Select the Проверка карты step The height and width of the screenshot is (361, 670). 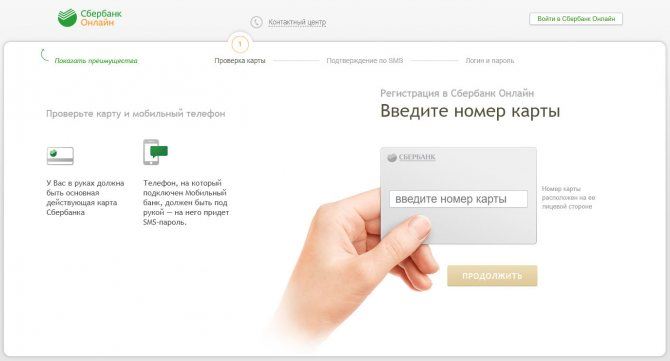pos(240,61)
